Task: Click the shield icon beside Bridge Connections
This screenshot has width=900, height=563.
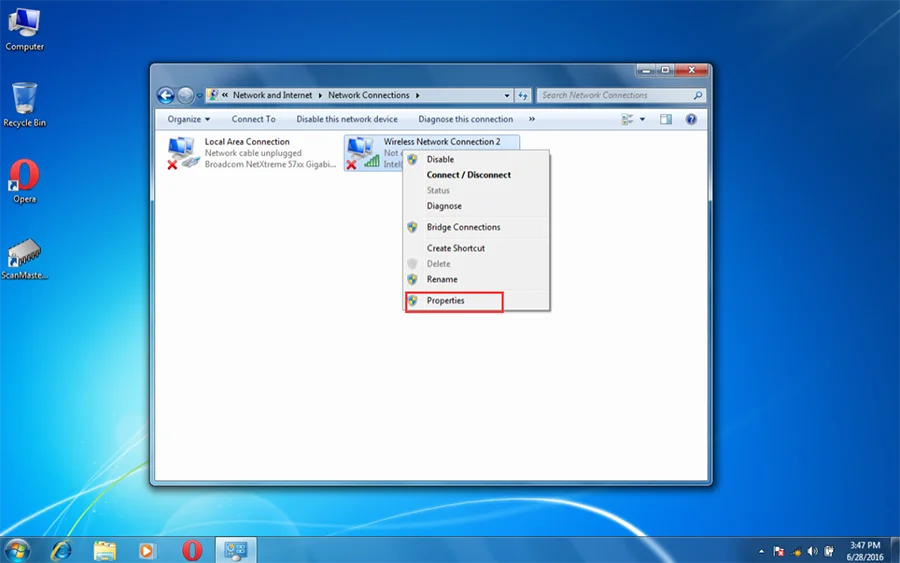Action: point(412,227)
